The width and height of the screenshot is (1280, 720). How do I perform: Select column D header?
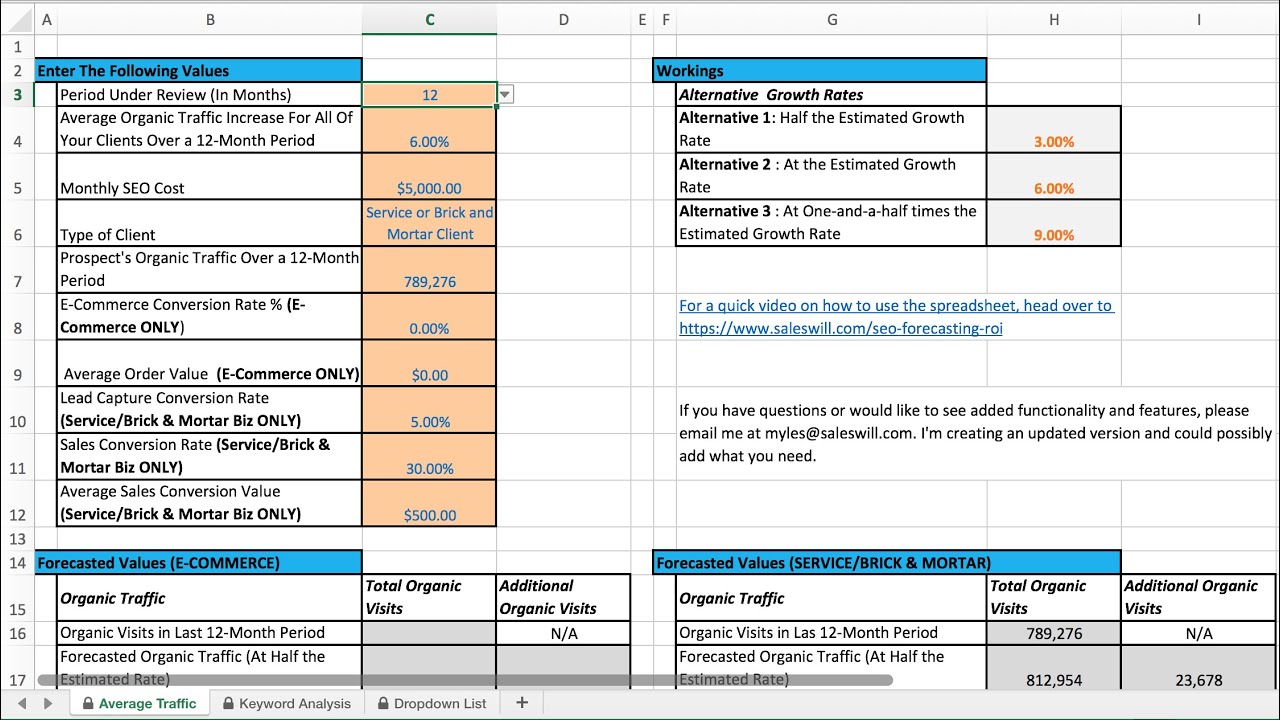point(564,19)
